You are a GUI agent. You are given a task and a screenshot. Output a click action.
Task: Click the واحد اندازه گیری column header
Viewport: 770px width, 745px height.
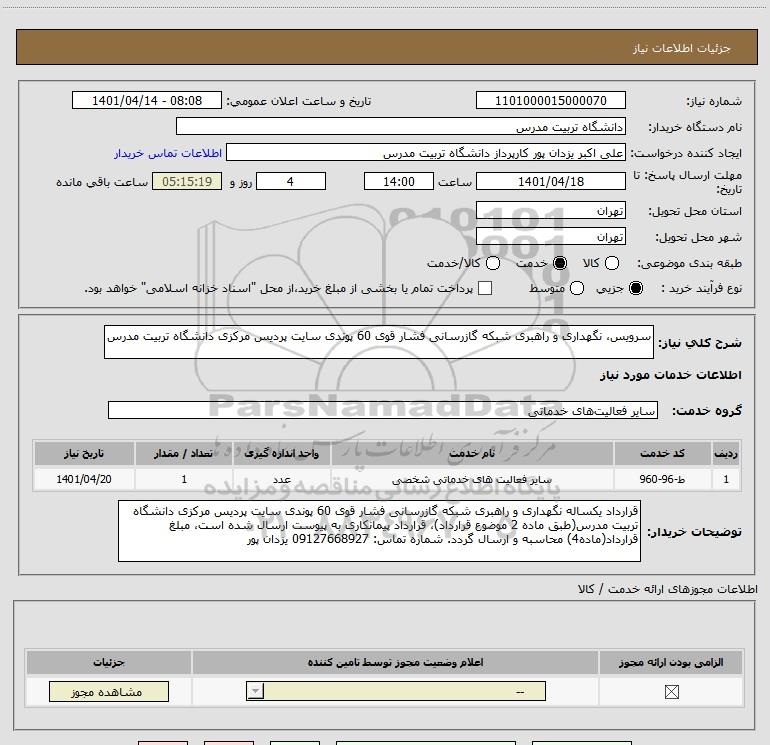[281, 453]
